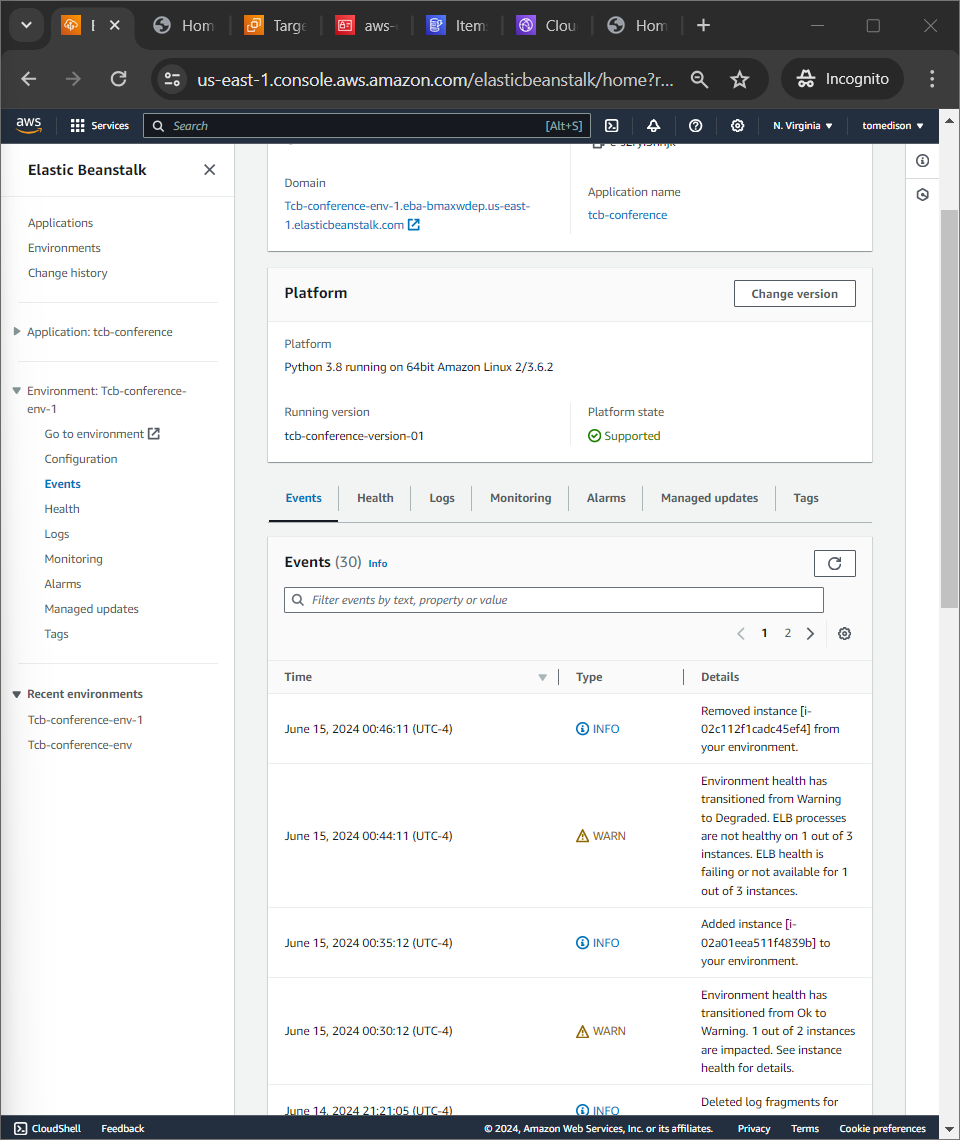
Task: Open sidebar Managed updates link
Action: (92, 609)
